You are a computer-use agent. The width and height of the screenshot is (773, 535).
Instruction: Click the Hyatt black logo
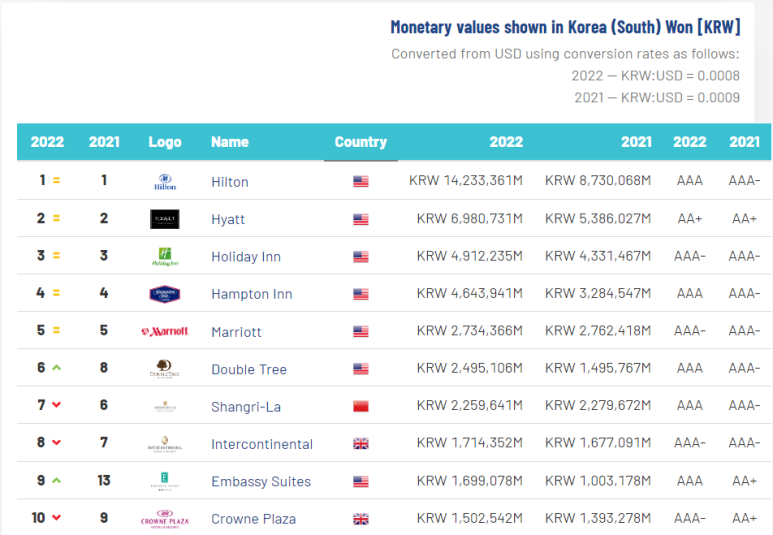click(x=165, y=219)
